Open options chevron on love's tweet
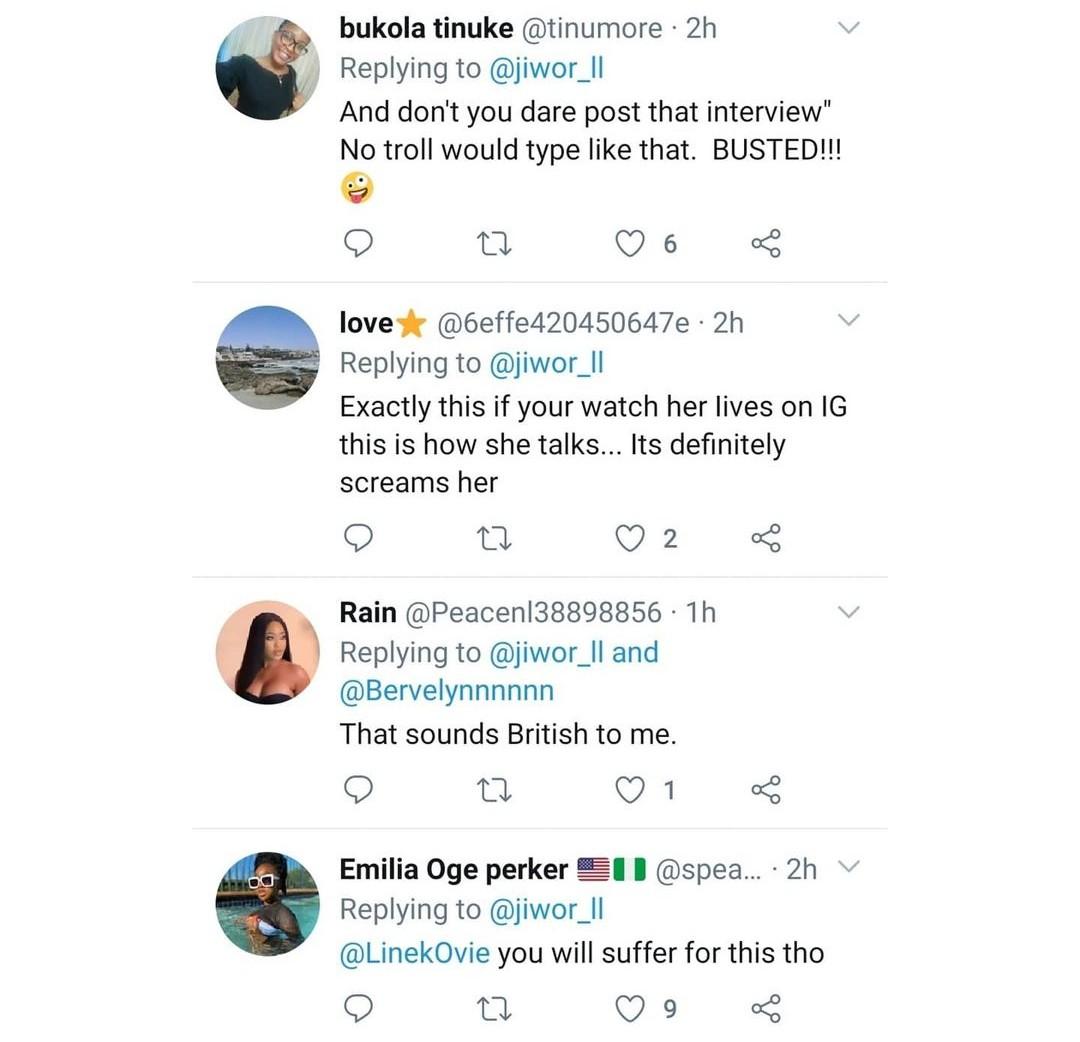The image size is (1080, 1042). (848, 322)
